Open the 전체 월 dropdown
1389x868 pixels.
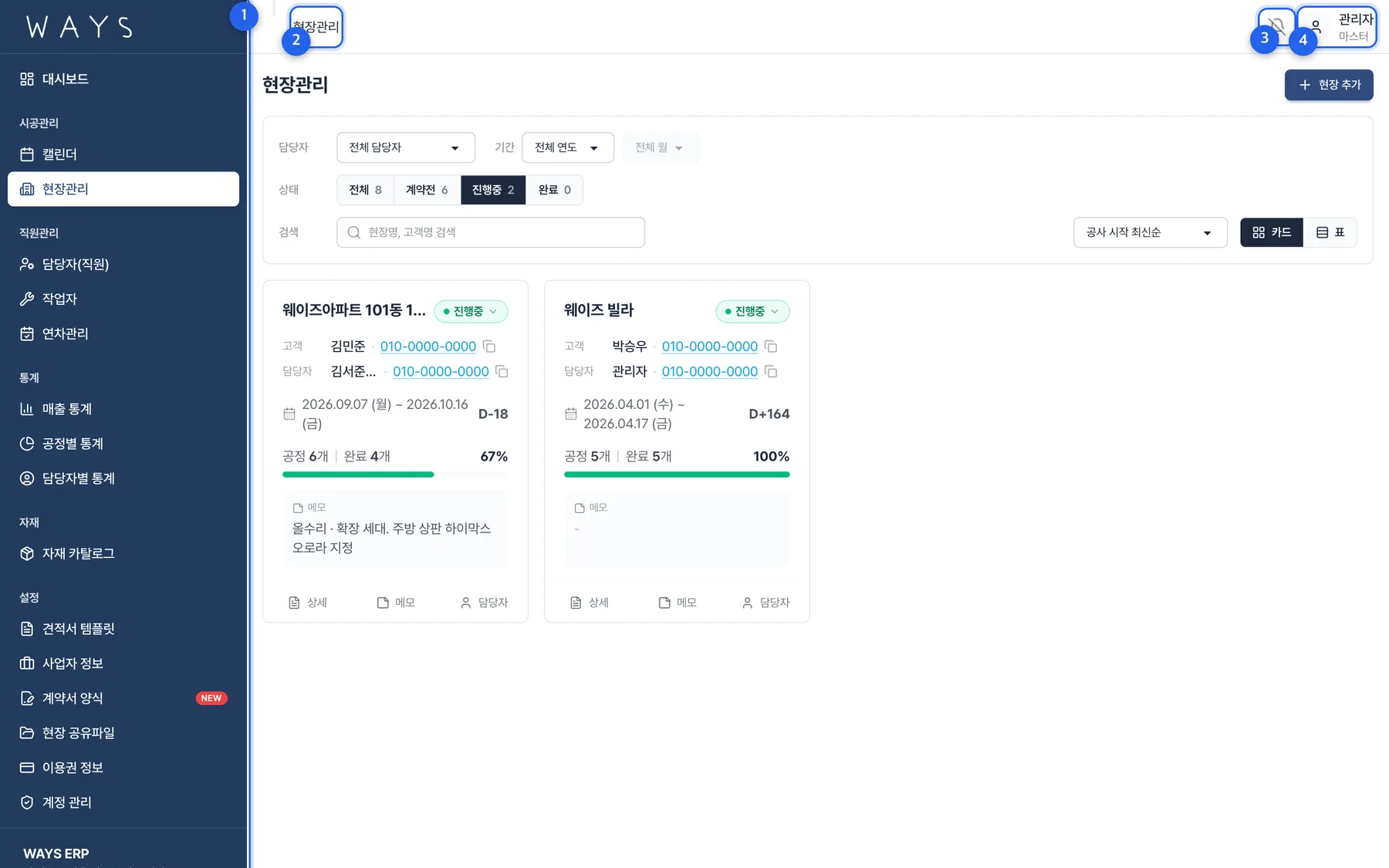[660, 147]
